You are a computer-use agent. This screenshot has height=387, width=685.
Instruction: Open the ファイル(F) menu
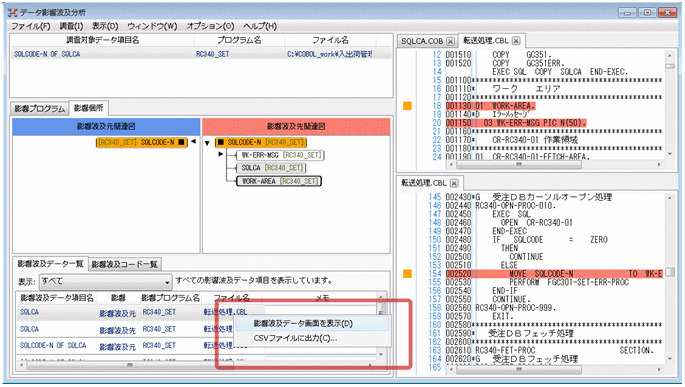tap(31, 26)
